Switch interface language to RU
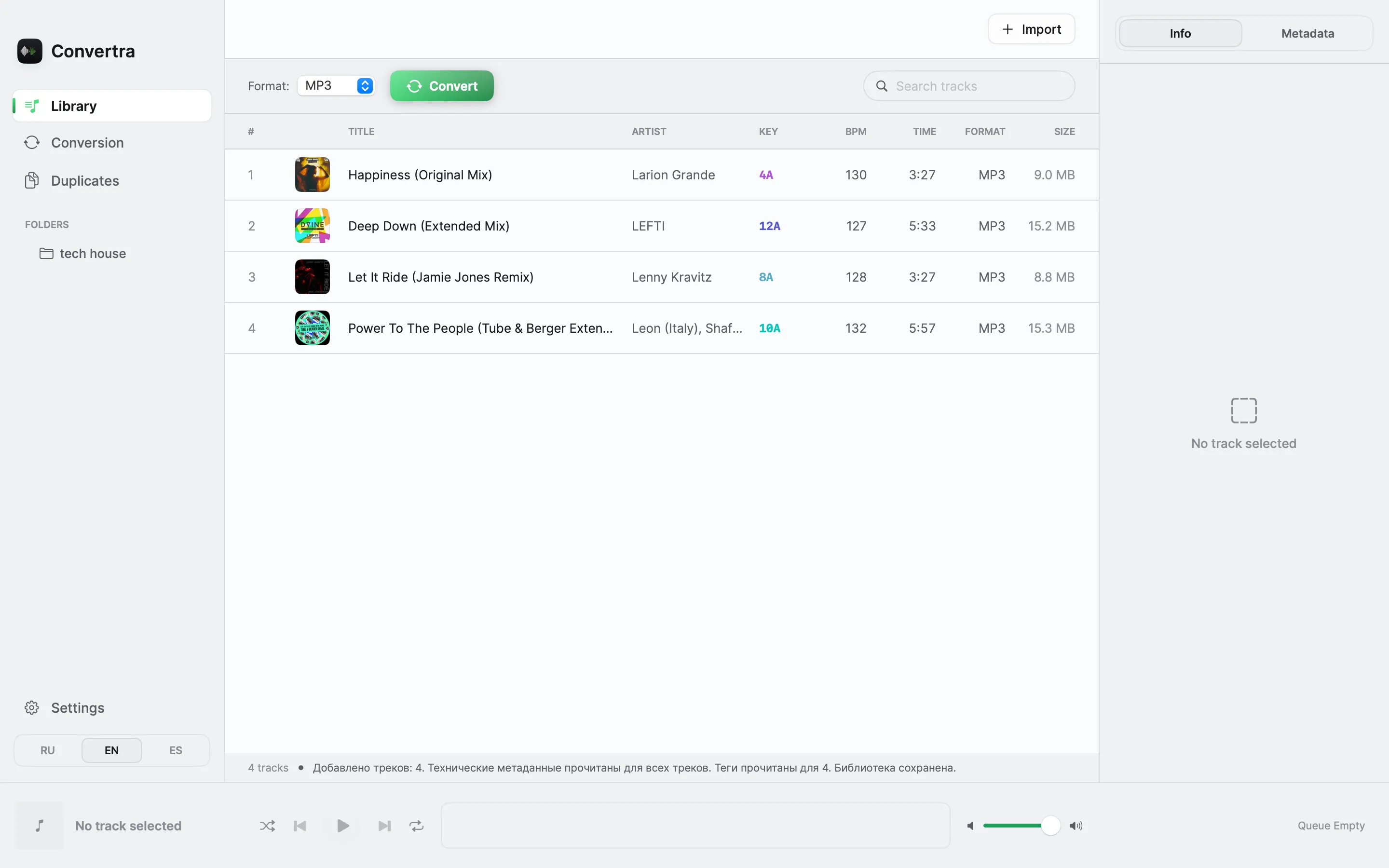The image size is (1389, 868). tap(48, 750)
